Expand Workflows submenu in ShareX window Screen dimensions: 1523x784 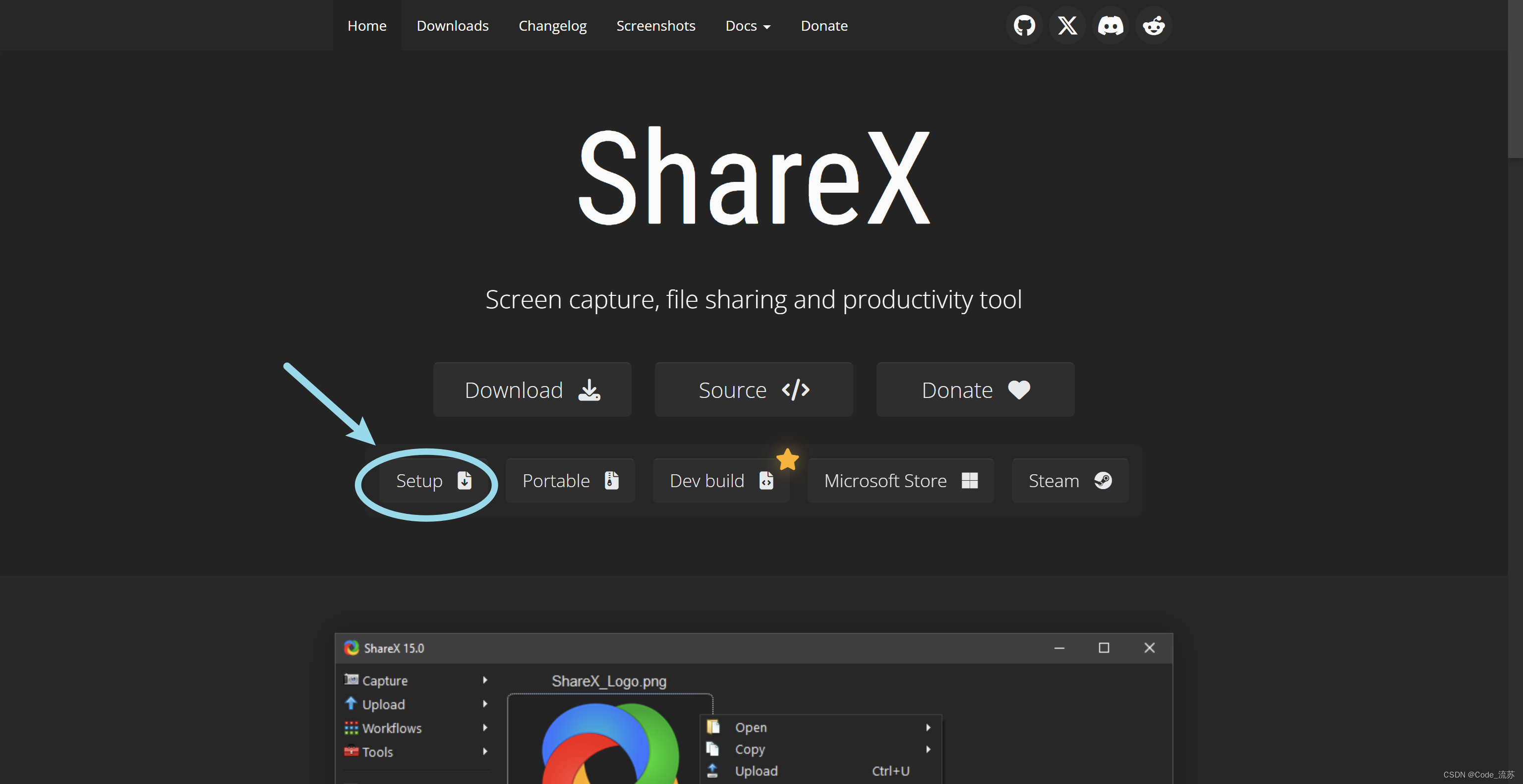[417, 728]
